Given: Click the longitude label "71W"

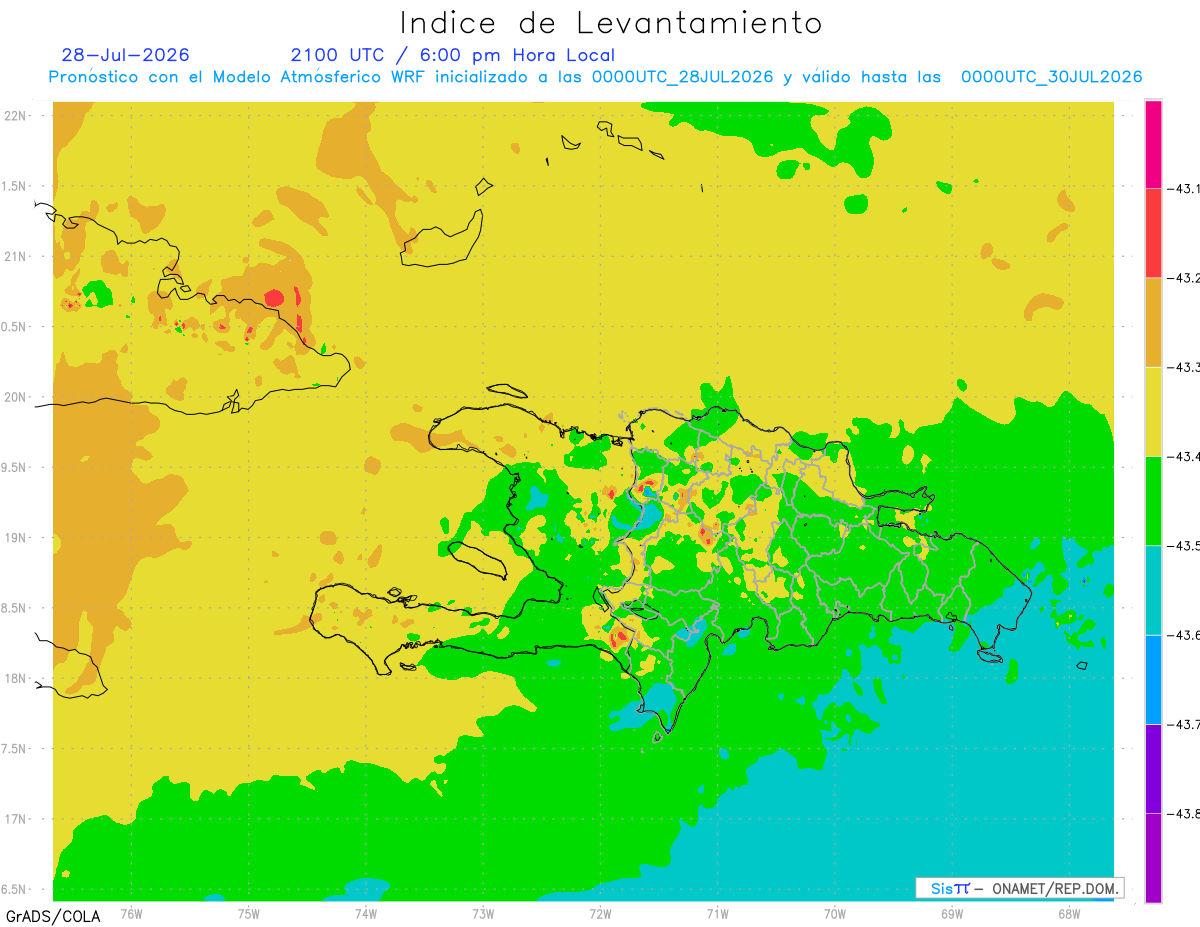Looking at the screenshot, I should coord(717,913).
